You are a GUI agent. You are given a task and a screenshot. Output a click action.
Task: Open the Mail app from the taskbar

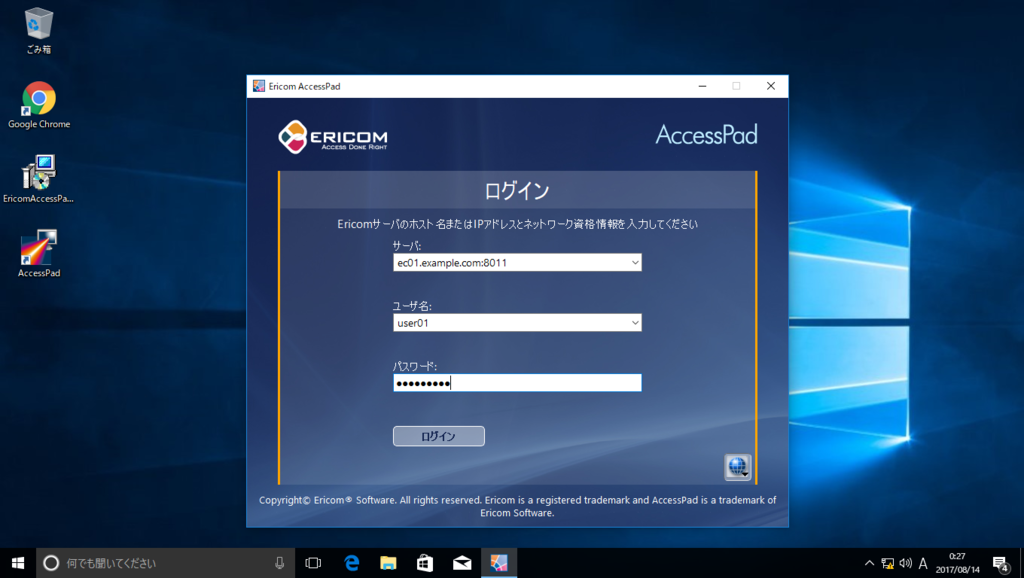[x=462, y=563]
